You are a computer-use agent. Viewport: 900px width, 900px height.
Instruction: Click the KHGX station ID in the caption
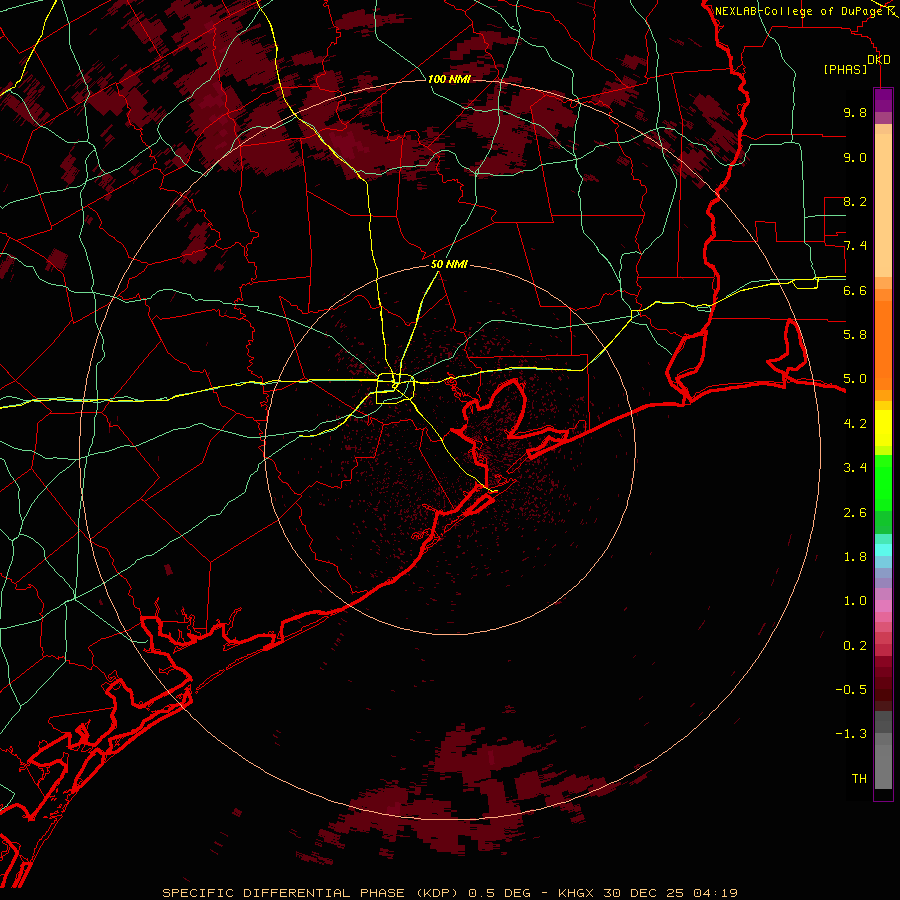(577, 893)
